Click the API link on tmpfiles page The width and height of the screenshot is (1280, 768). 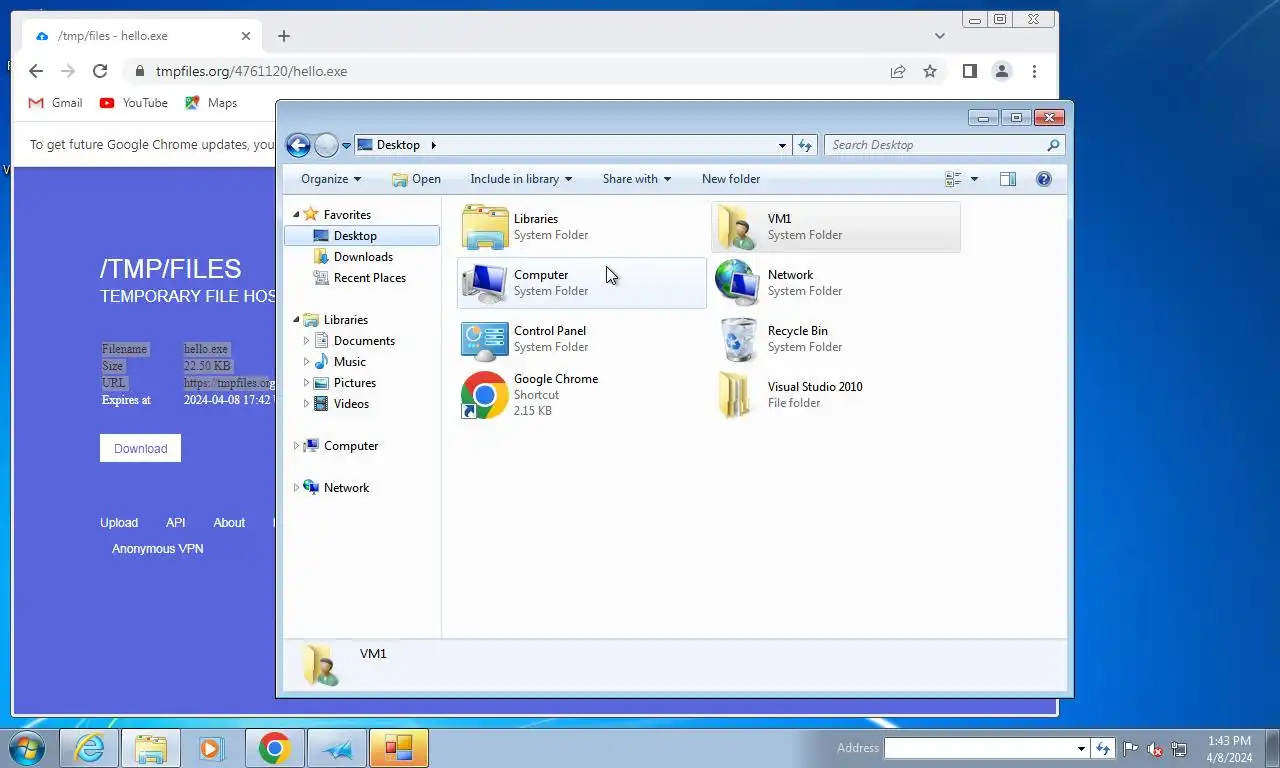click(176, 523)
